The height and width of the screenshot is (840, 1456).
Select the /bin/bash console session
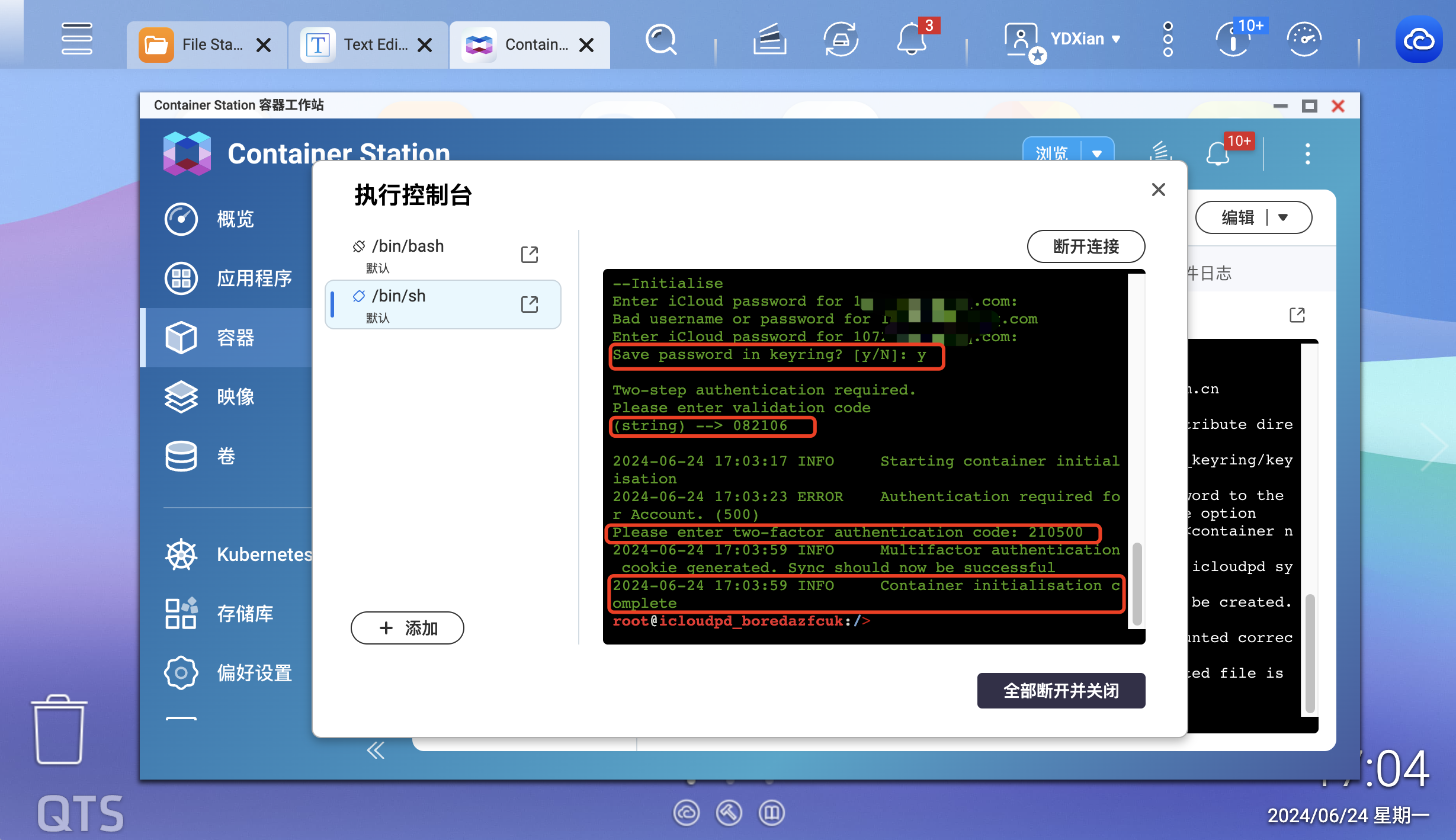coord(442,255)
